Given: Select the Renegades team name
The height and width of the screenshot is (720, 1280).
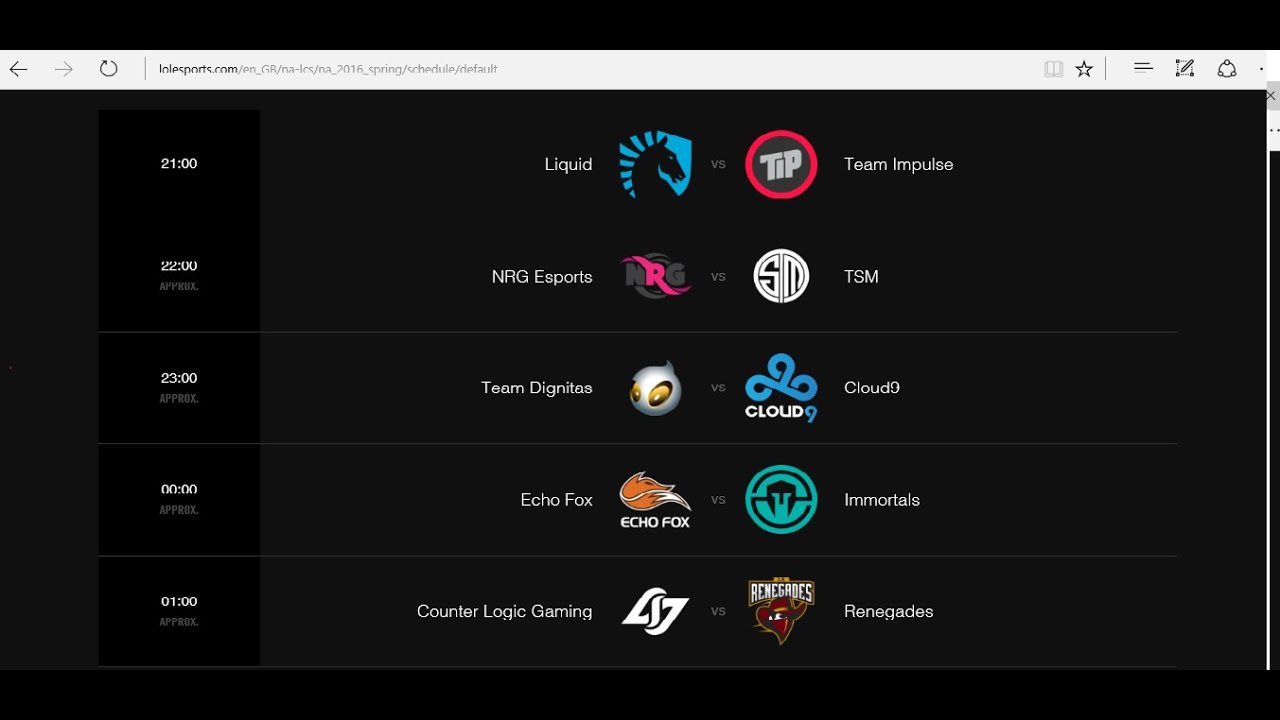Looking at the screenshot, I should [x=888, y=611].
